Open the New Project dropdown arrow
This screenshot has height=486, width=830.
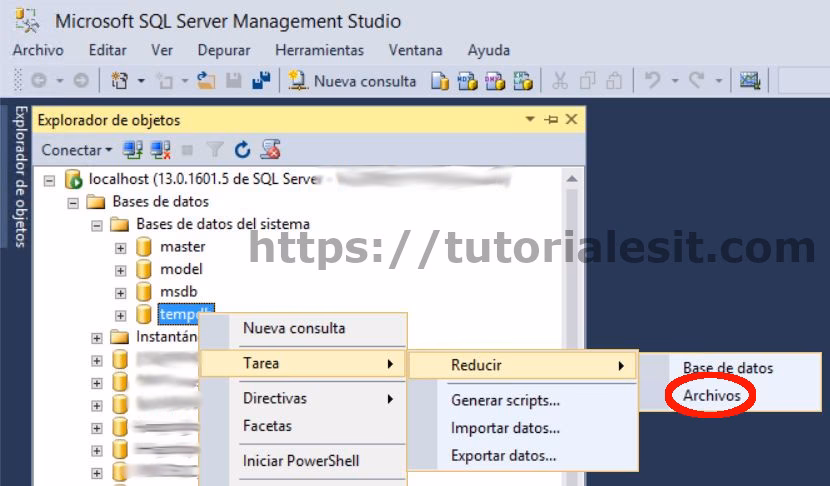141,81
